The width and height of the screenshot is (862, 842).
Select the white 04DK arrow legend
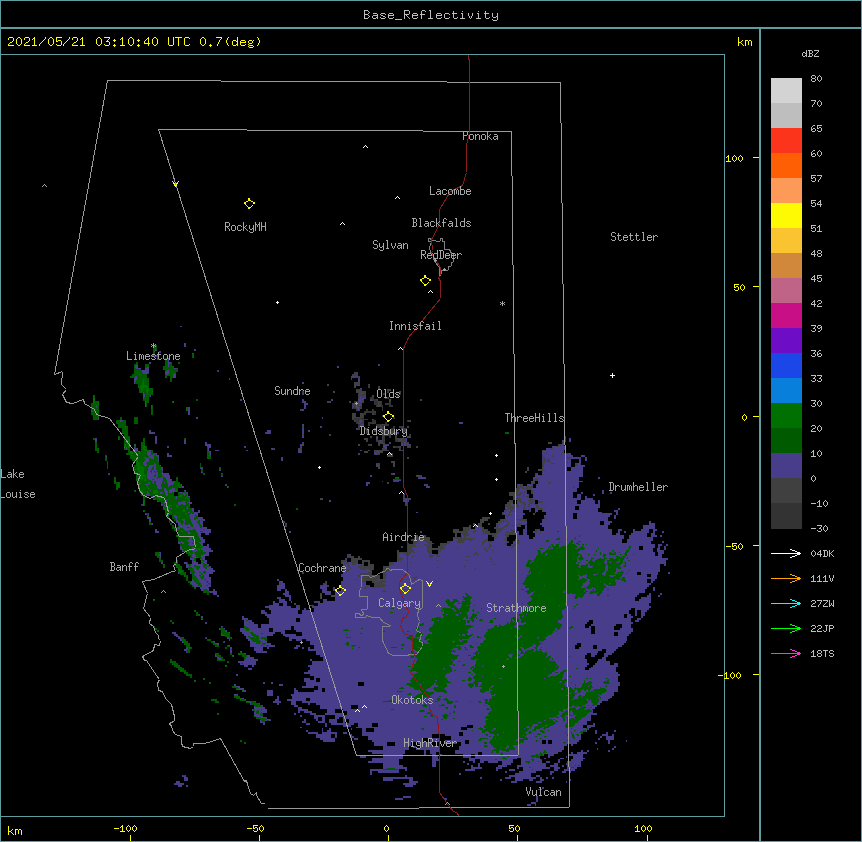click(x=786, y=553)
